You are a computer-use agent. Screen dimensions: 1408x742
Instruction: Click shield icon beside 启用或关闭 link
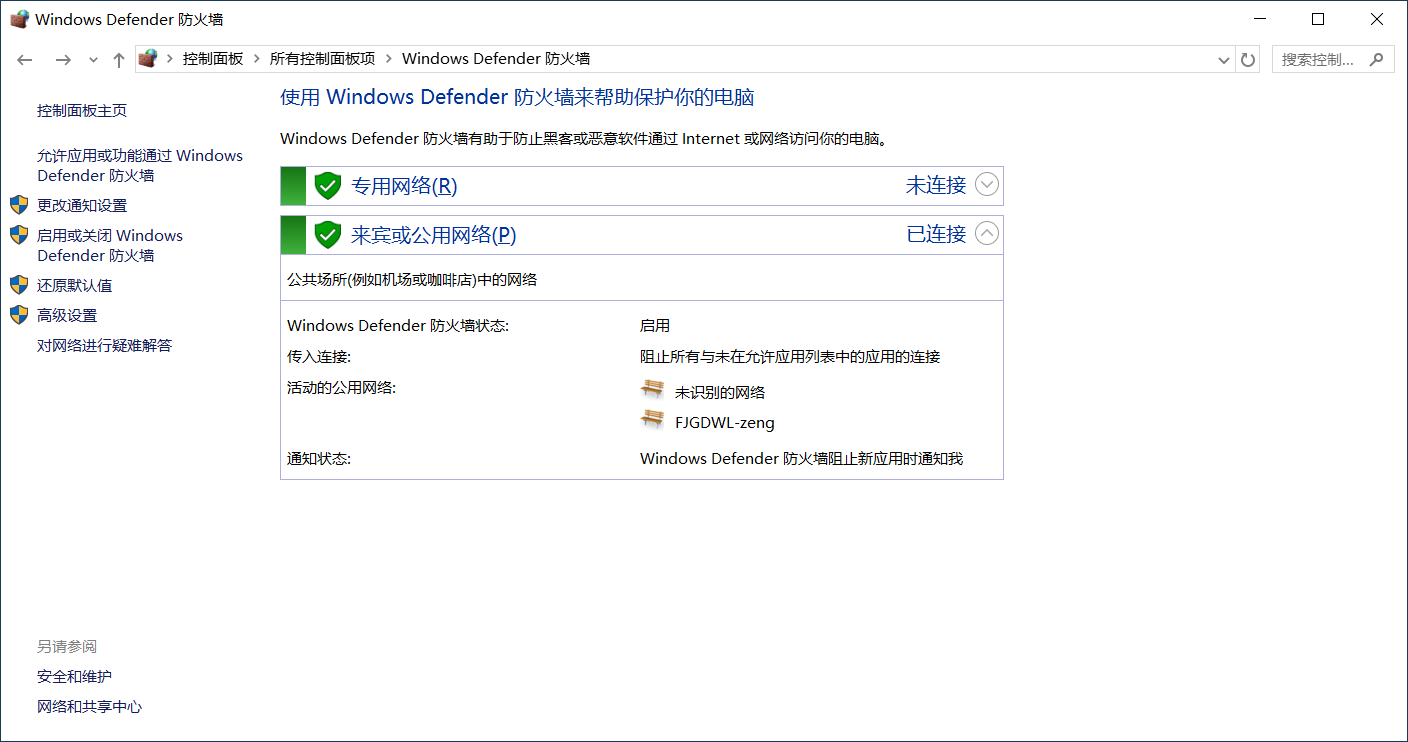coord(19,235)
